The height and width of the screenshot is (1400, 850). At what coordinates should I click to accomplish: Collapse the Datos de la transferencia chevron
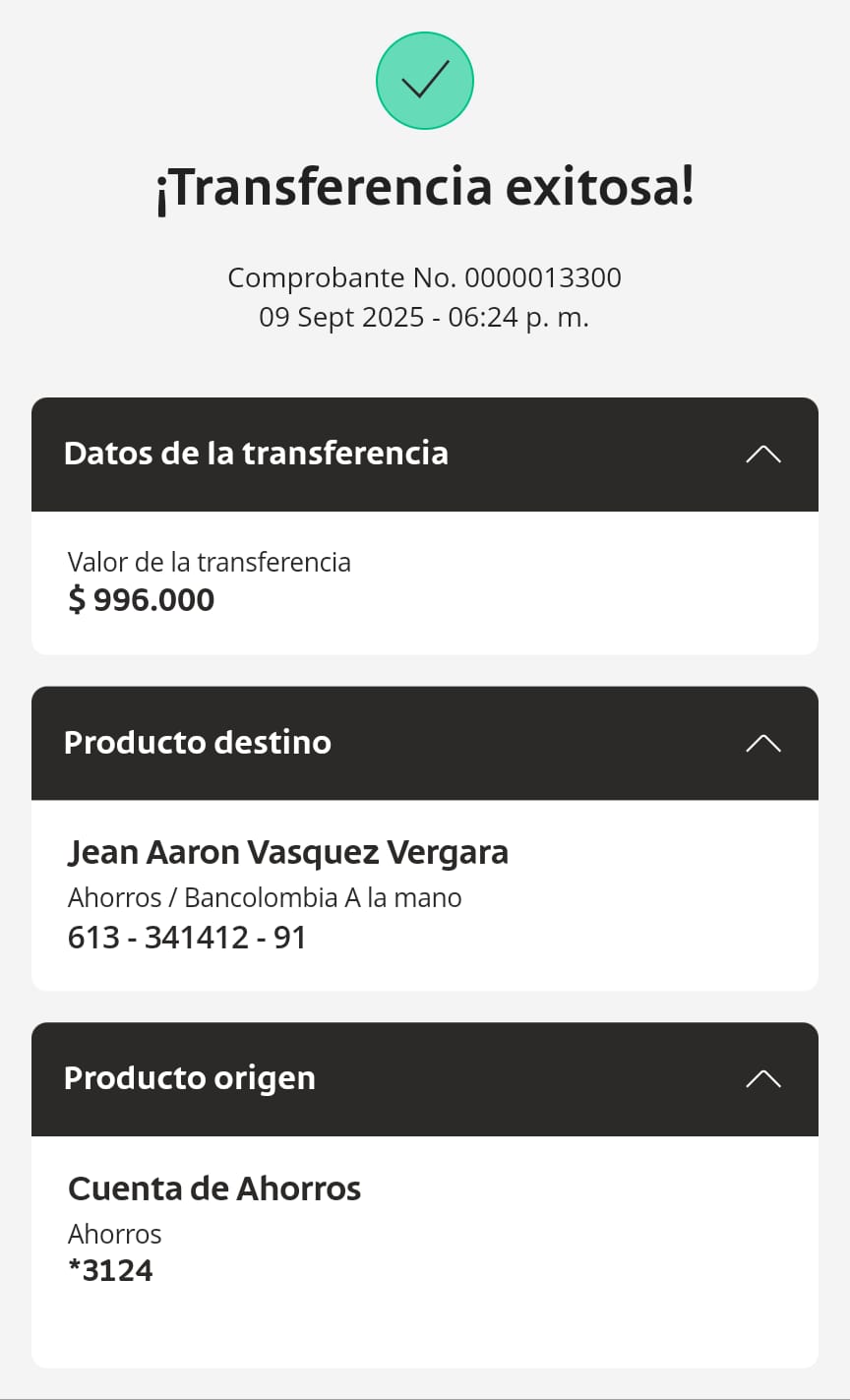(x=763, y=454)
